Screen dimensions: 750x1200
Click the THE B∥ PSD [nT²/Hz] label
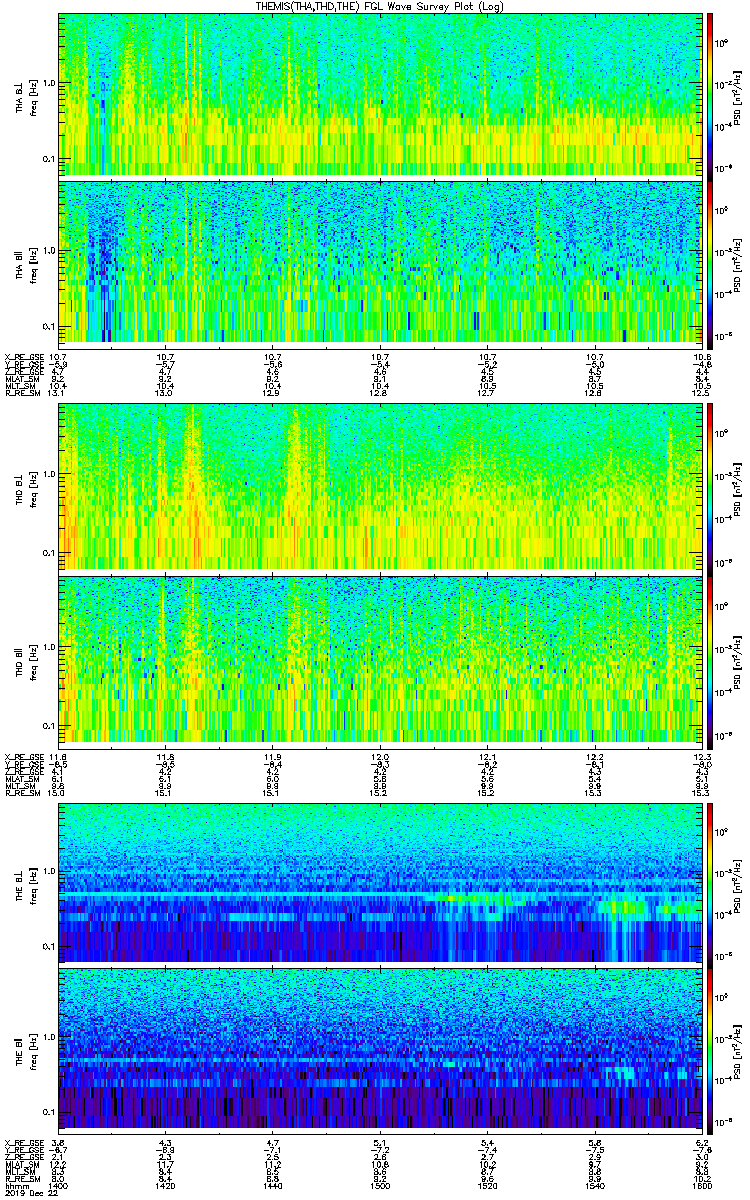point(738,1050)
